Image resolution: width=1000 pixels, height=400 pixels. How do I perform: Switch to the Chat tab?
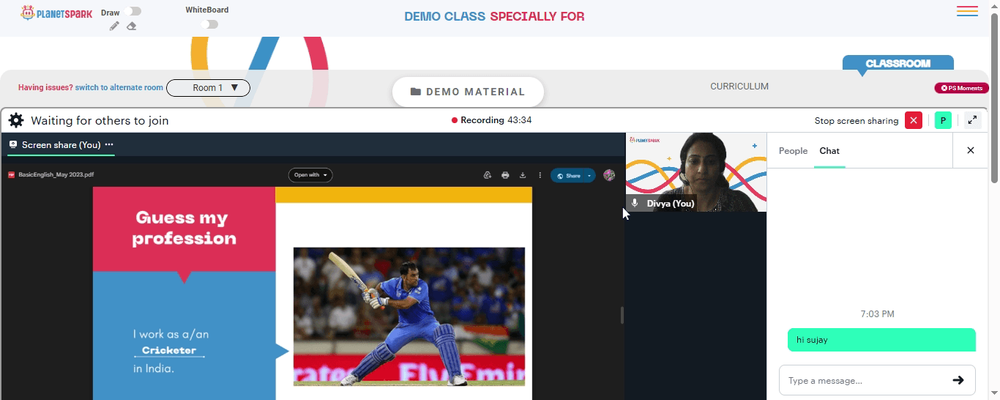tap(829, 151)
